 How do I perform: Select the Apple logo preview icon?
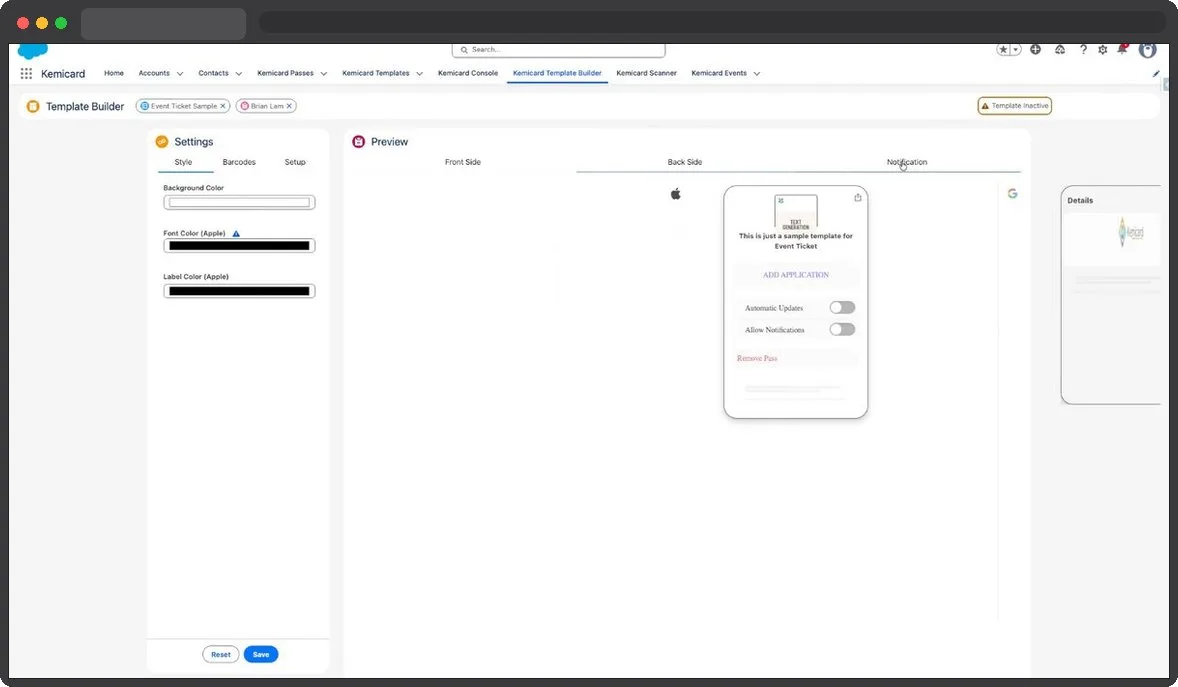[675, 194]
